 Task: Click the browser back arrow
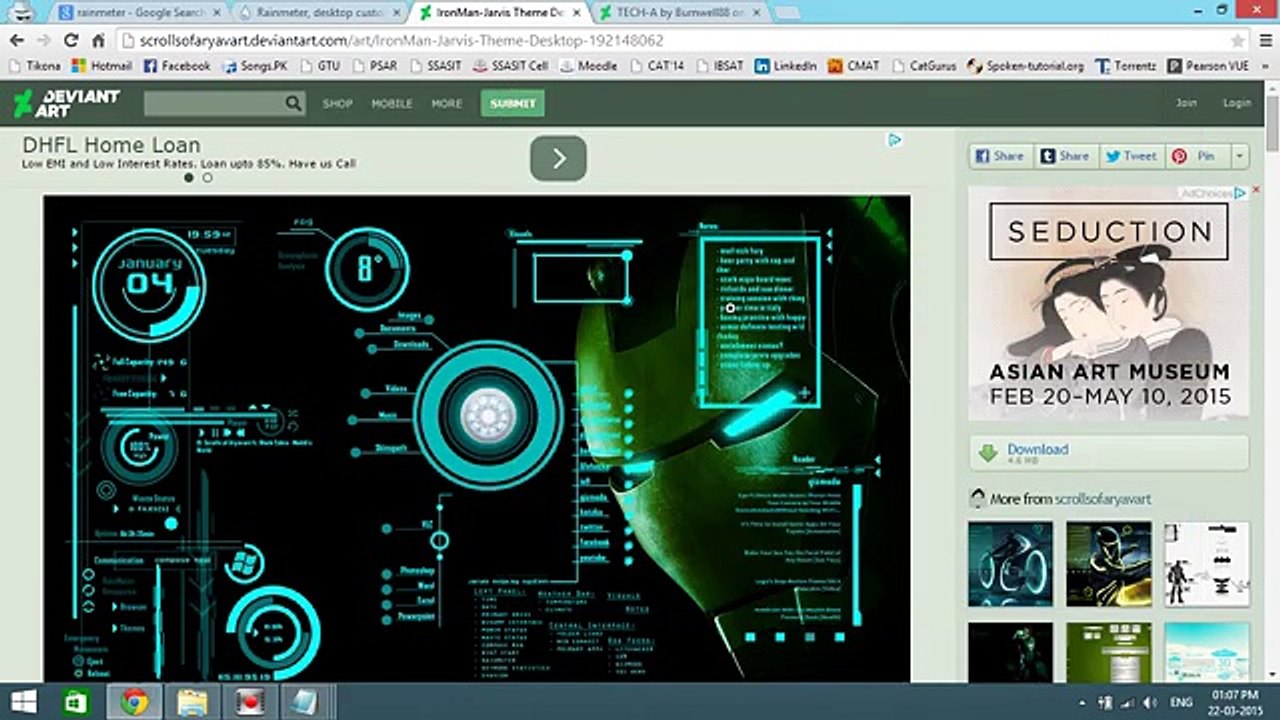tap(17, 41)
